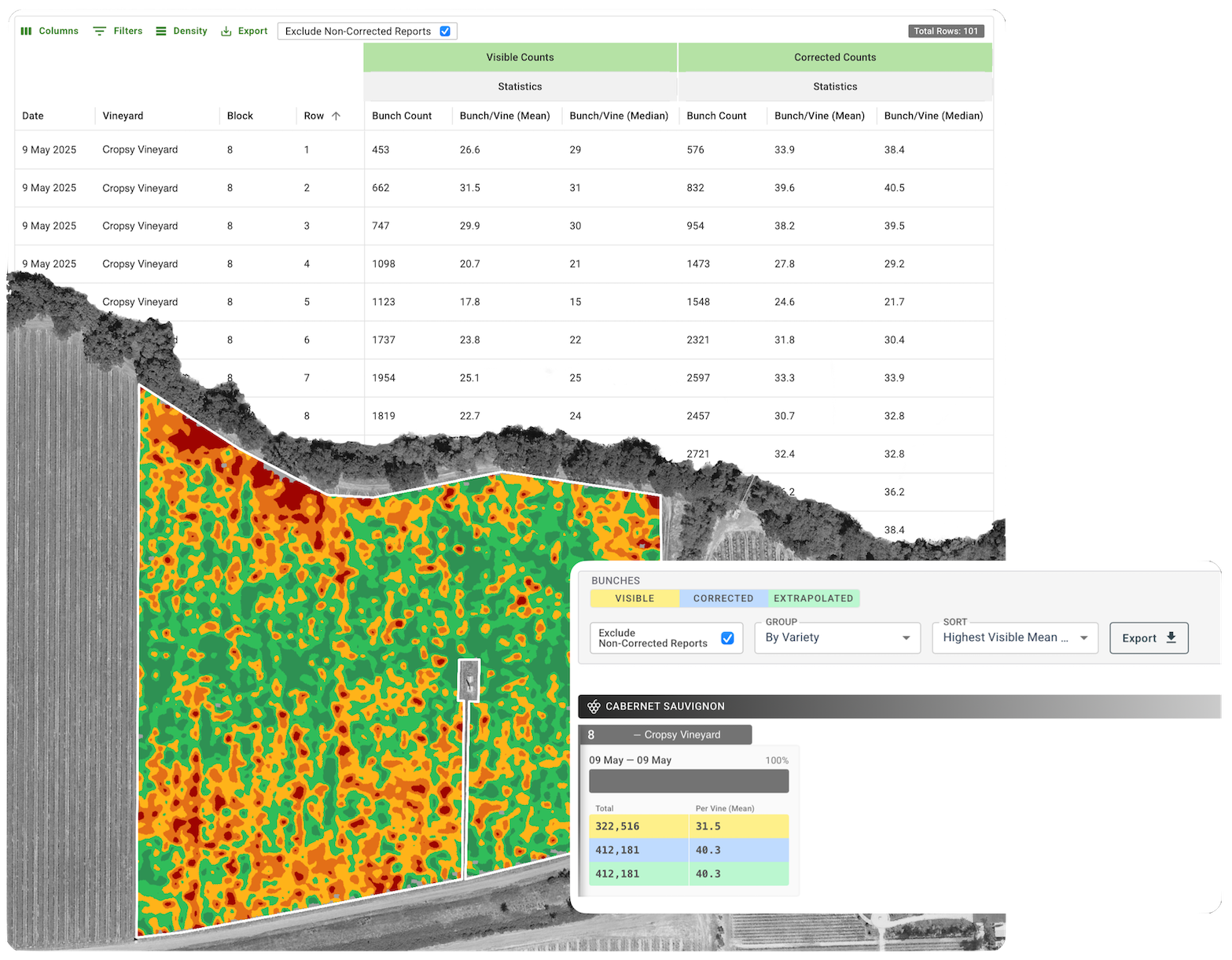This screenshot has width=1232, height=960.
Task: Open the Filters icon in toolbar
Action: coord(100,31)
